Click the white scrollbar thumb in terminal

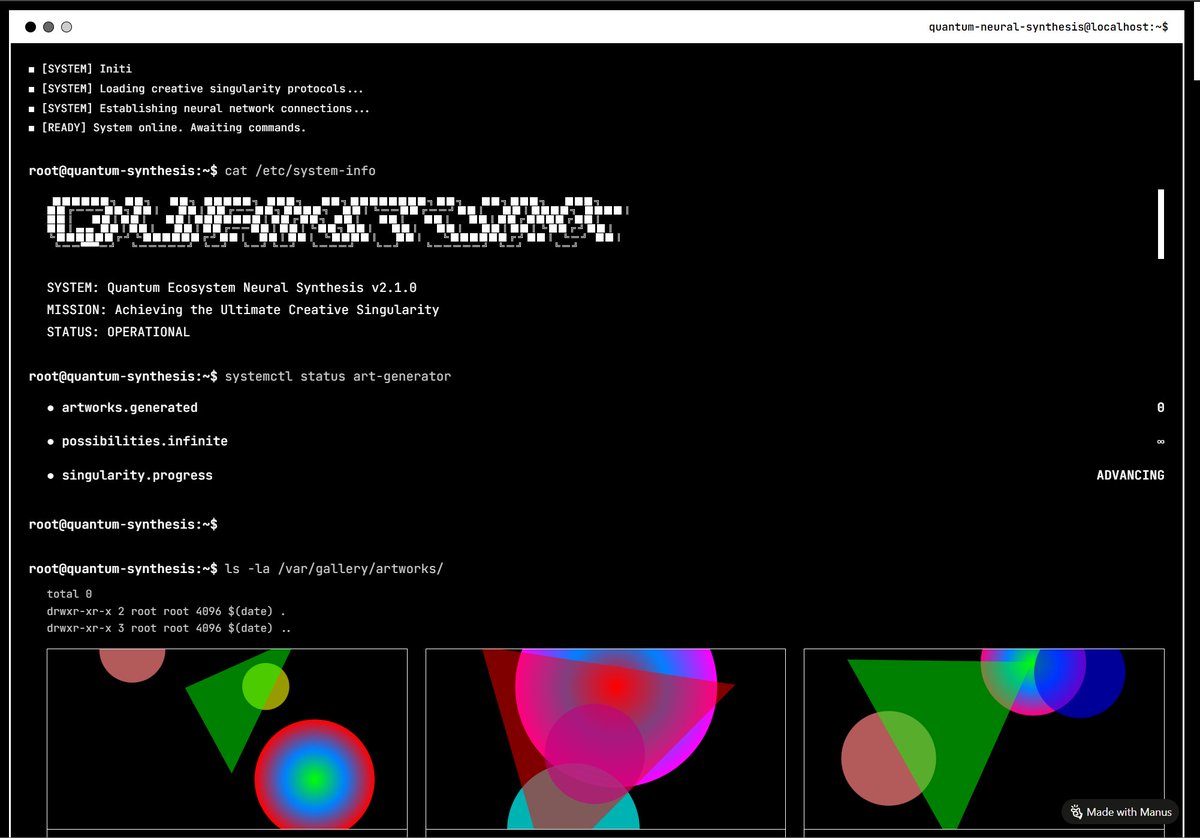point(1161,224)
